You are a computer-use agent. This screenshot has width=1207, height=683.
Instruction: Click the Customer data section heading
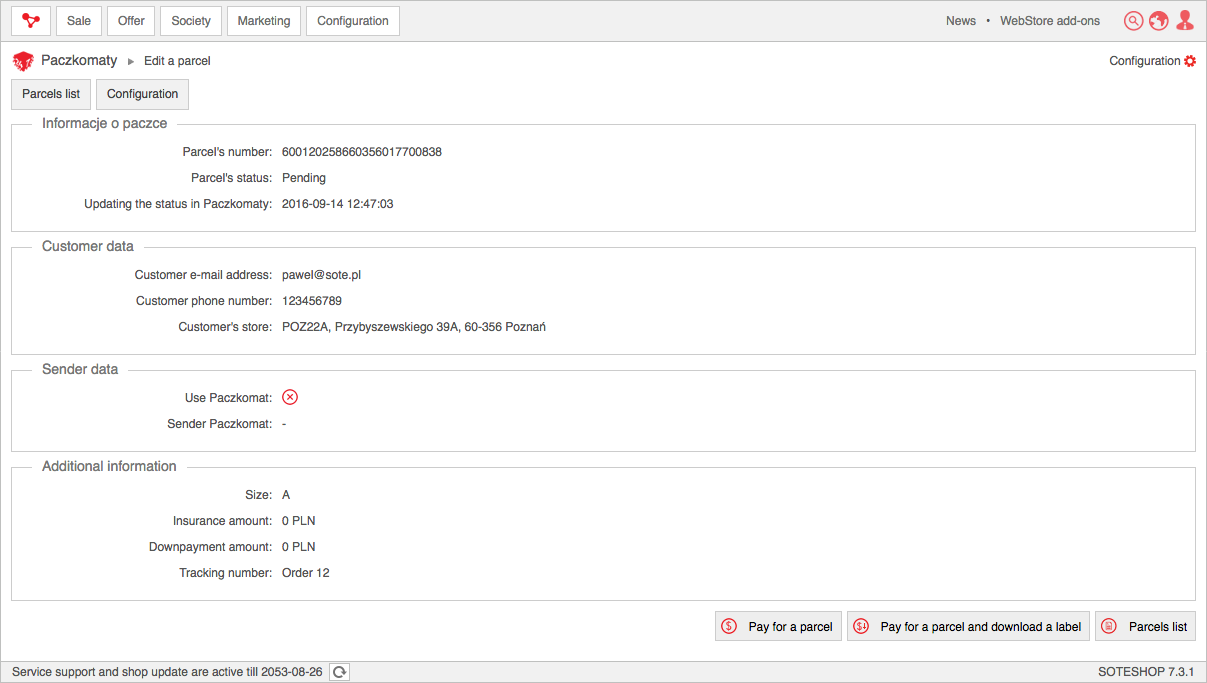click(88, 246)
